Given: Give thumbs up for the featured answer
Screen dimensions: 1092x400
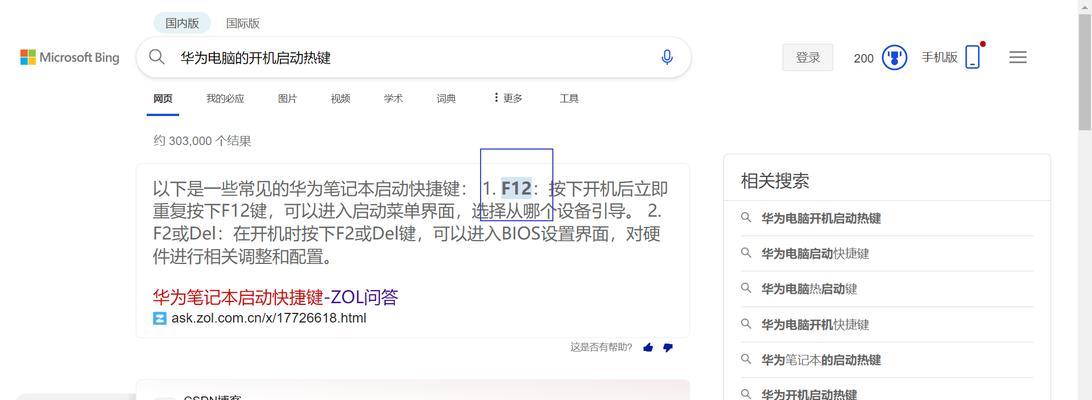Looking at the screenshot, I should [x=648, y=347].
